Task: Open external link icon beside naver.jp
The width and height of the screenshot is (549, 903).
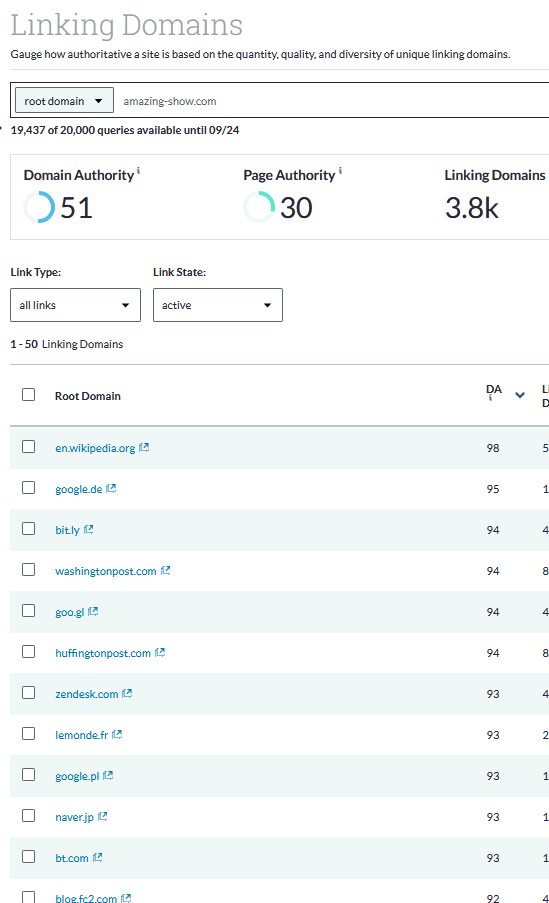Action: click(x=103, y=817)
